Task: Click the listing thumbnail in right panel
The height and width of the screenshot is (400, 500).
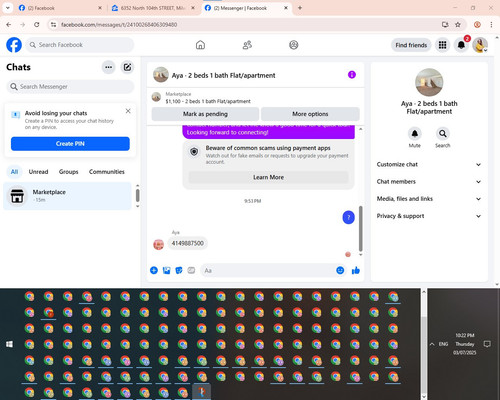Action: pyautogui.click(x=429, y=82)
